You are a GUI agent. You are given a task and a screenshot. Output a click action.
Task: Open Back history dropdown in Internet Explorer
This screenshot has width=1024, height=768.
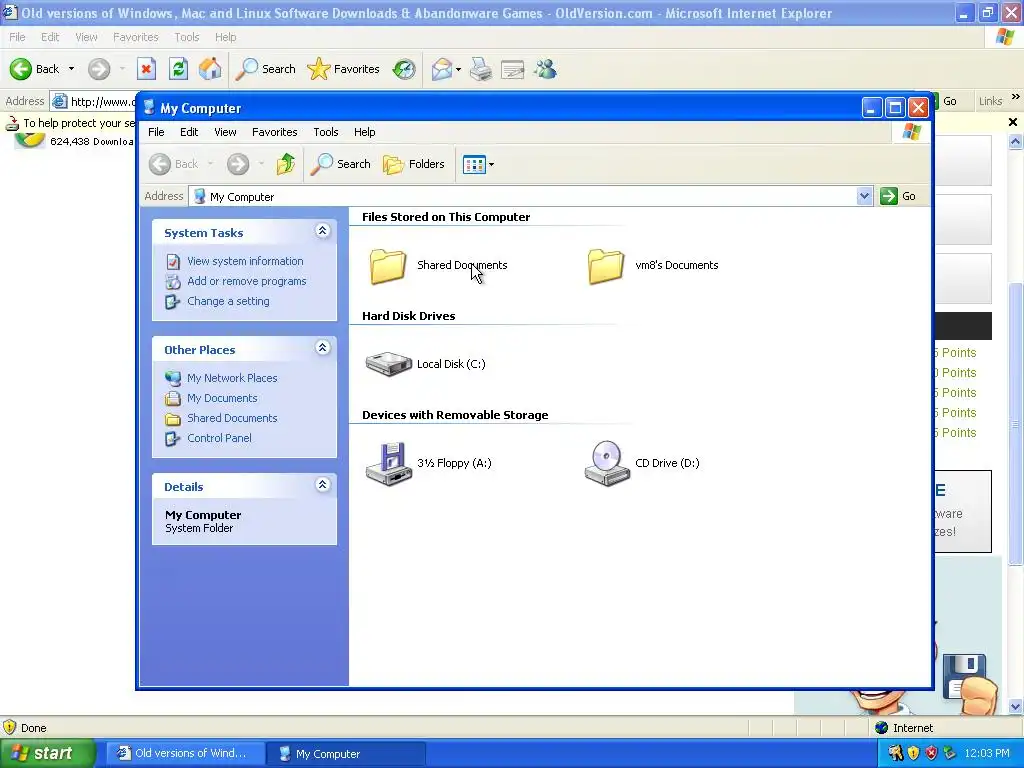pos(71,69)
